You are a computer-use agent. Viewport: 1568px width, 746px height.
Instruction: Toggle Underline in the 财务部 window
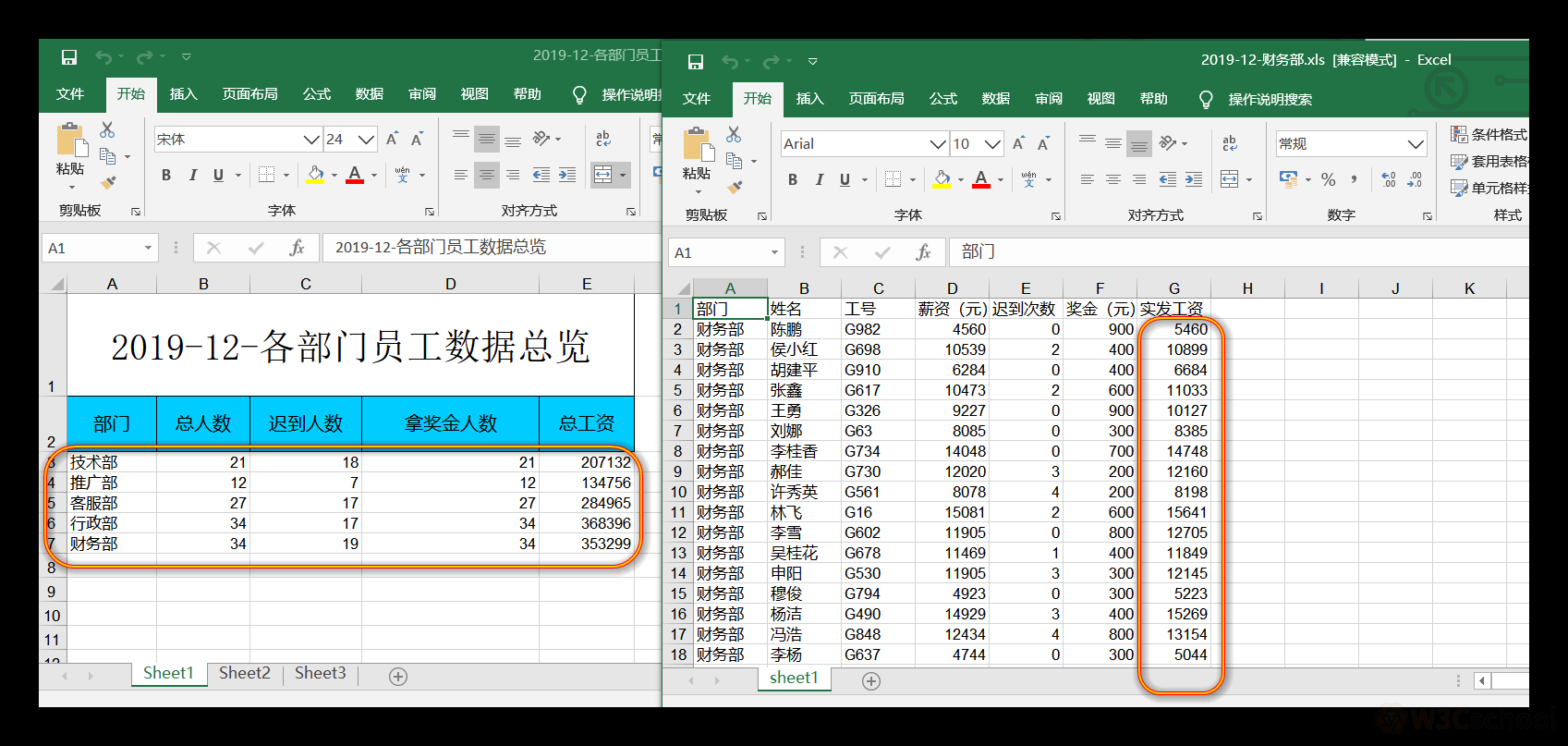tap(845, 179)
